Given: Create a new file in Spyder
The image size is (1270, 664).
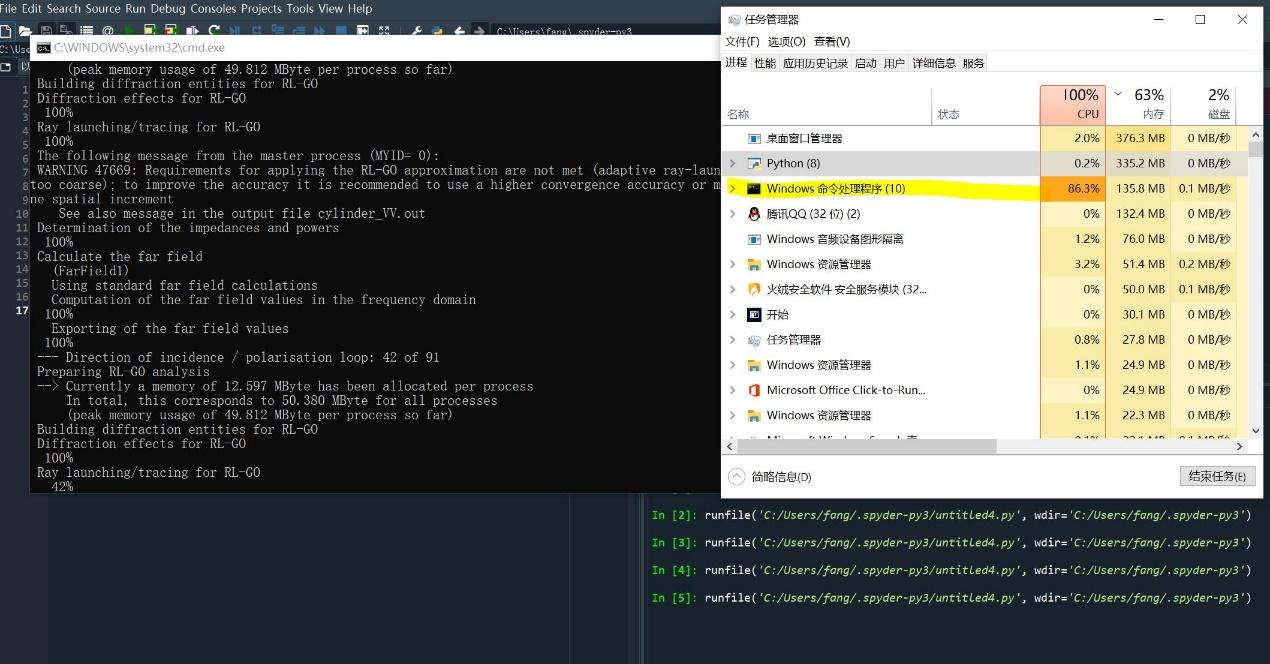Looking at the screenshot, I should tap(7, 31).
